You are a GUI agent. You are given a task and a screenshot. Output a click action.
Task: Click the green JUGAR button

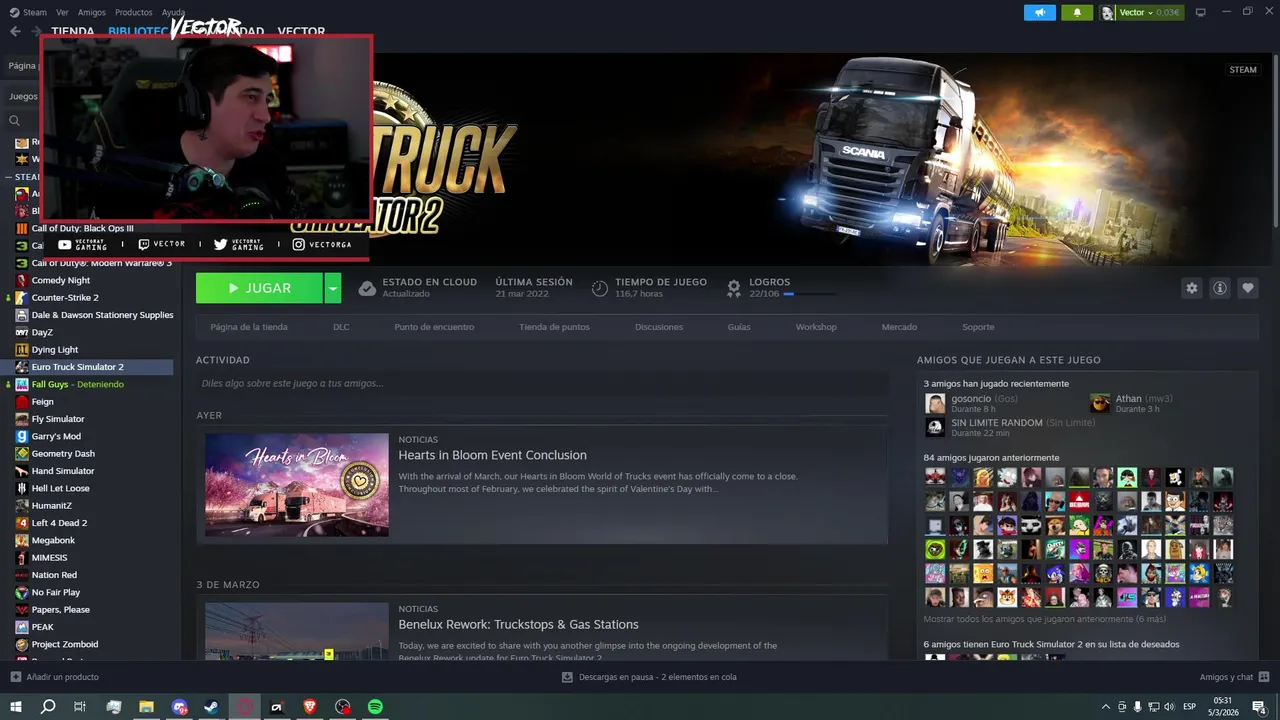(x=259, y=288)
